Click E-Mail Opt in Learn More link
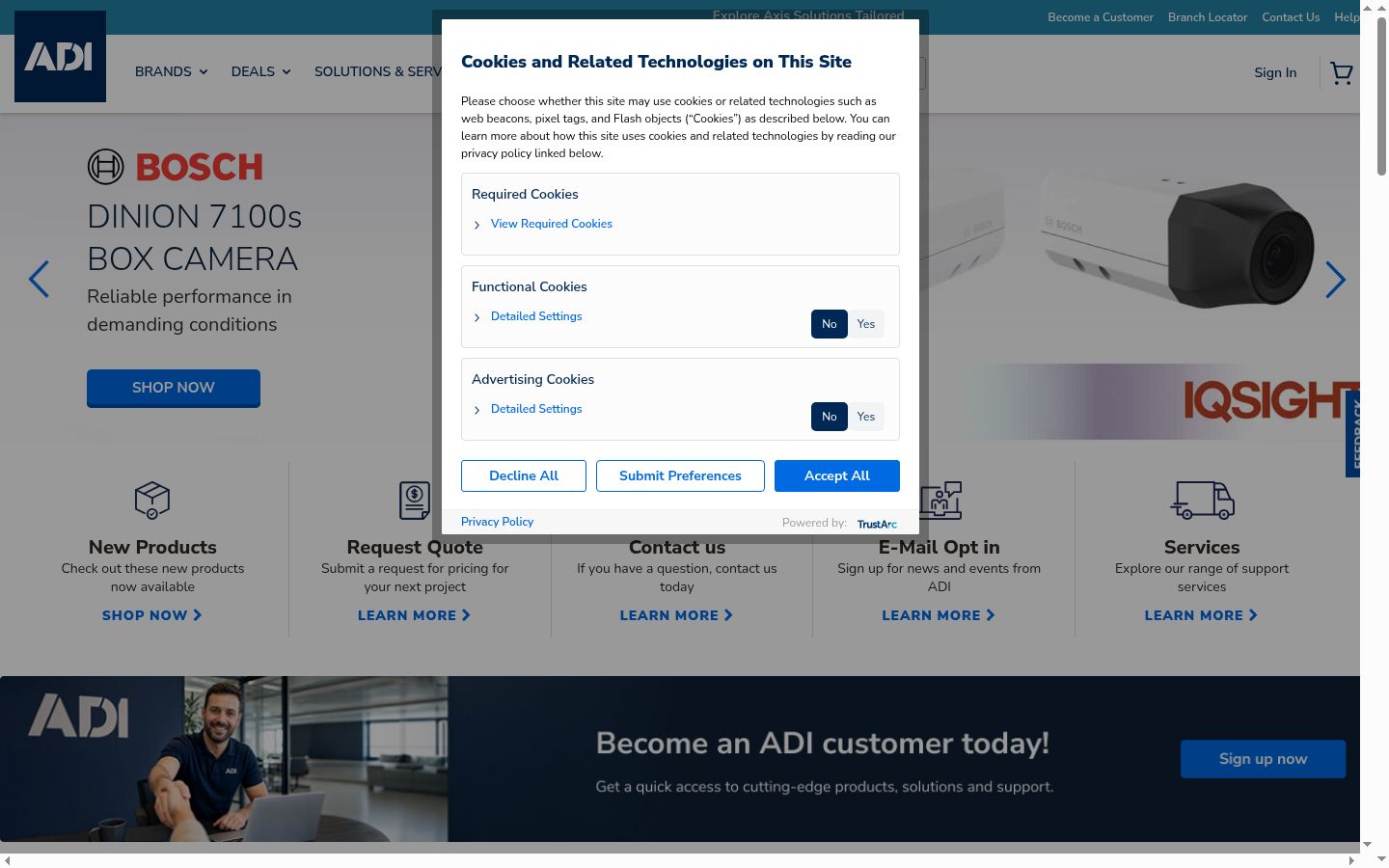 (940, 615)
